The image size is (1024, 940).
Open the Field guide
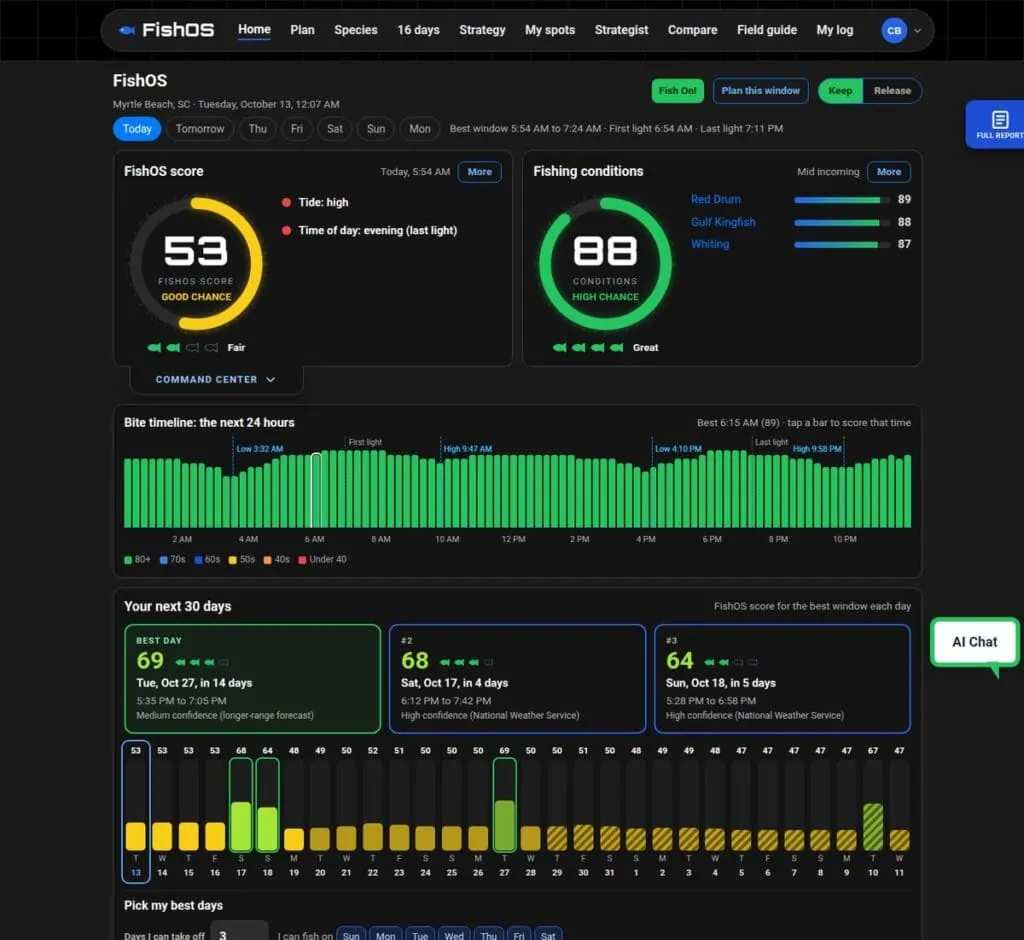767,30
